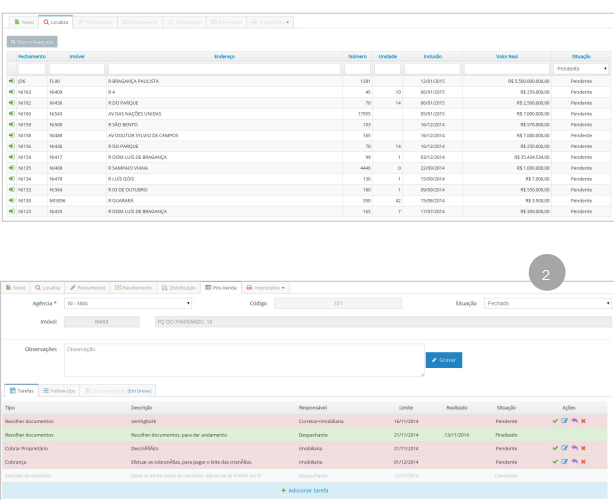Switch to the Distribuição tab in the form panel

pyautogui.click(x=179, y=288)
